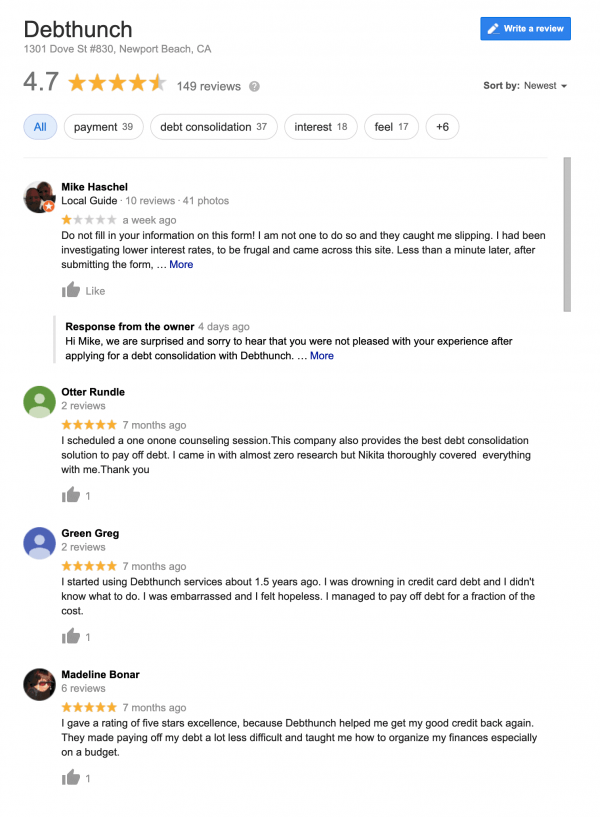Open Green Greg's blue avatar
The image size is (600, 817).
pyautogui.click(x=39, y=542)
